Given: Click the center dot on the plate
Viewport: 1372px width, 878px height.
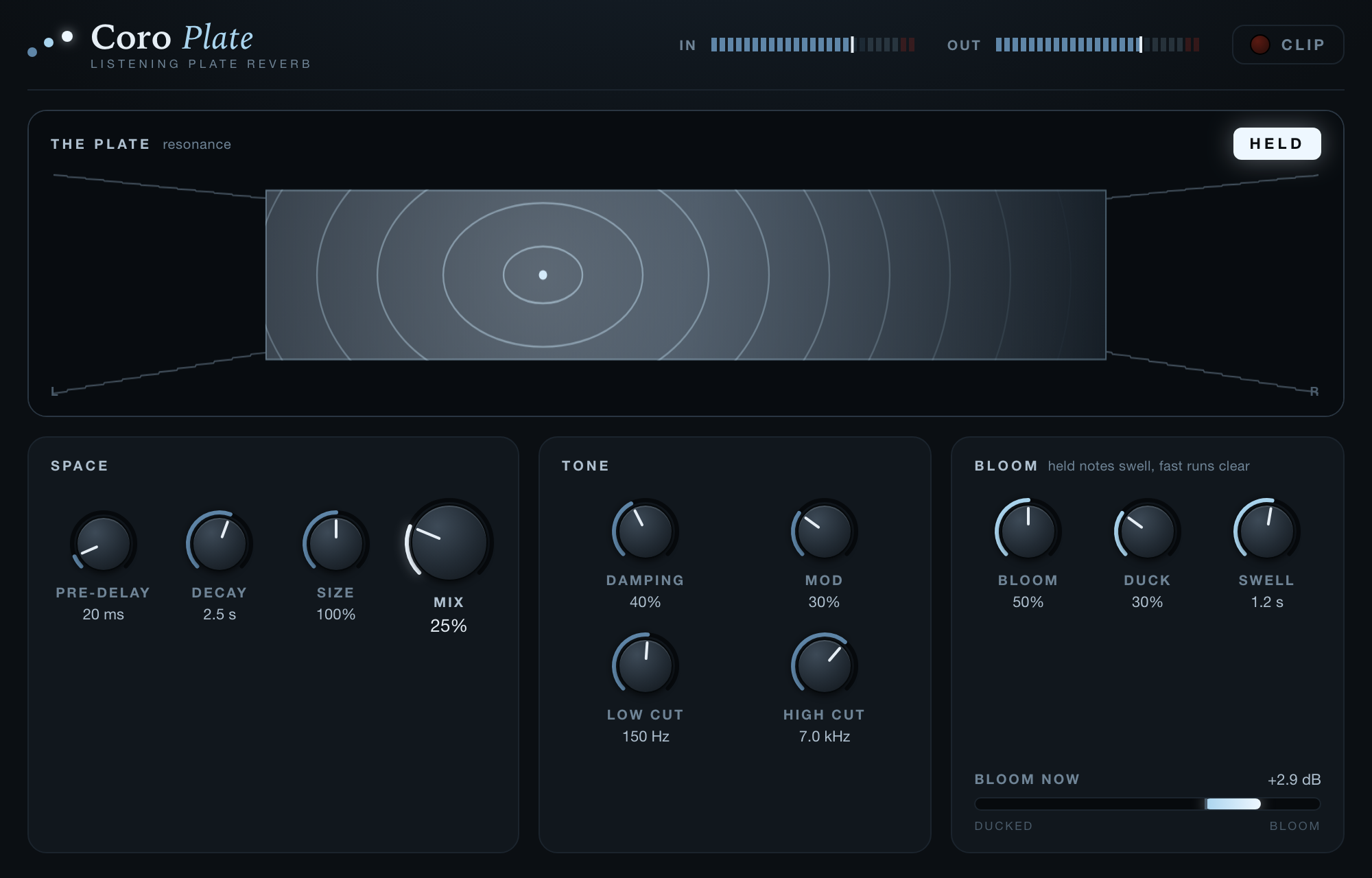Looking at the screenshot, I should 543,275.
